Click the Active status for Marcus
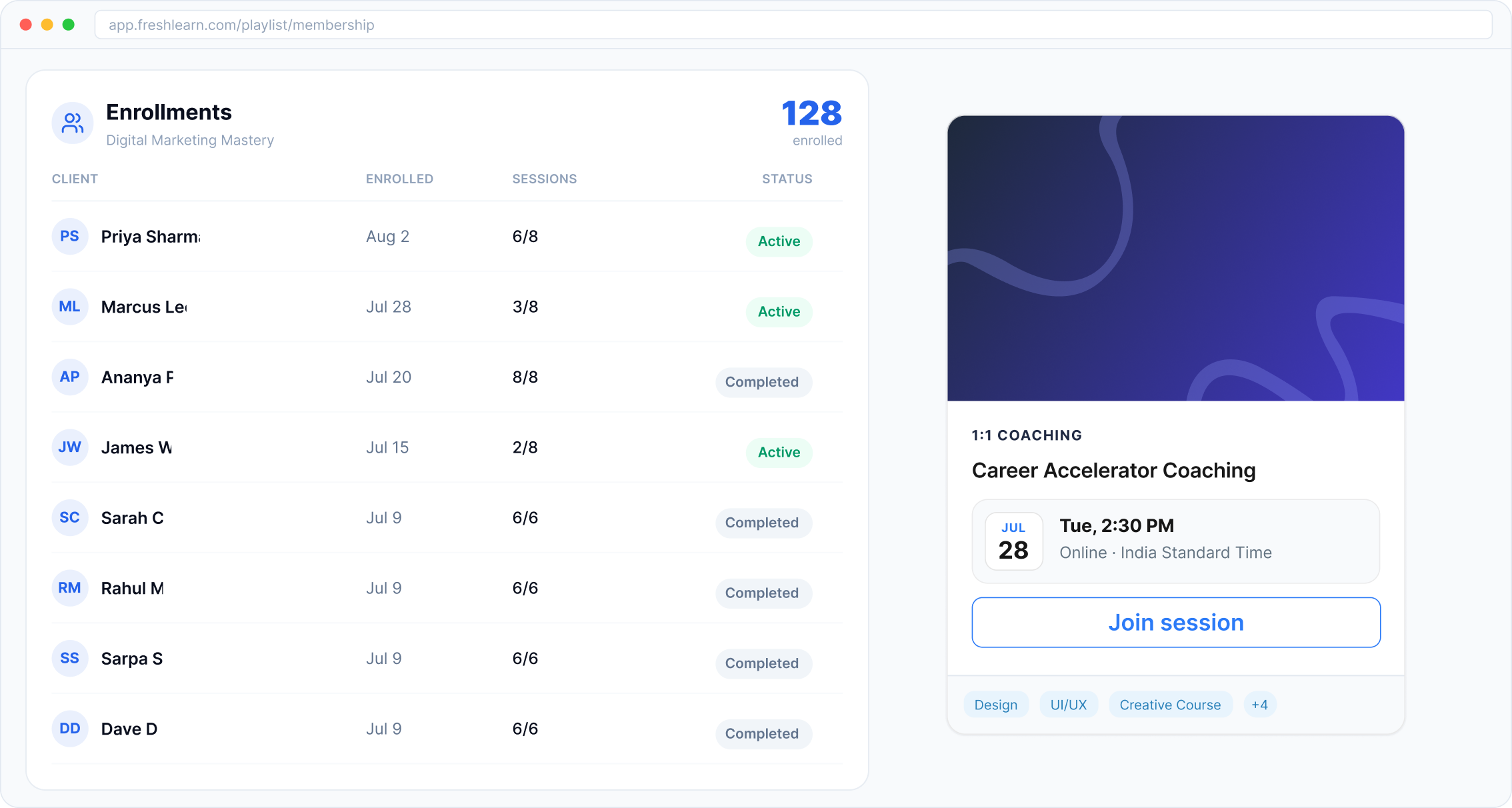 779,311
